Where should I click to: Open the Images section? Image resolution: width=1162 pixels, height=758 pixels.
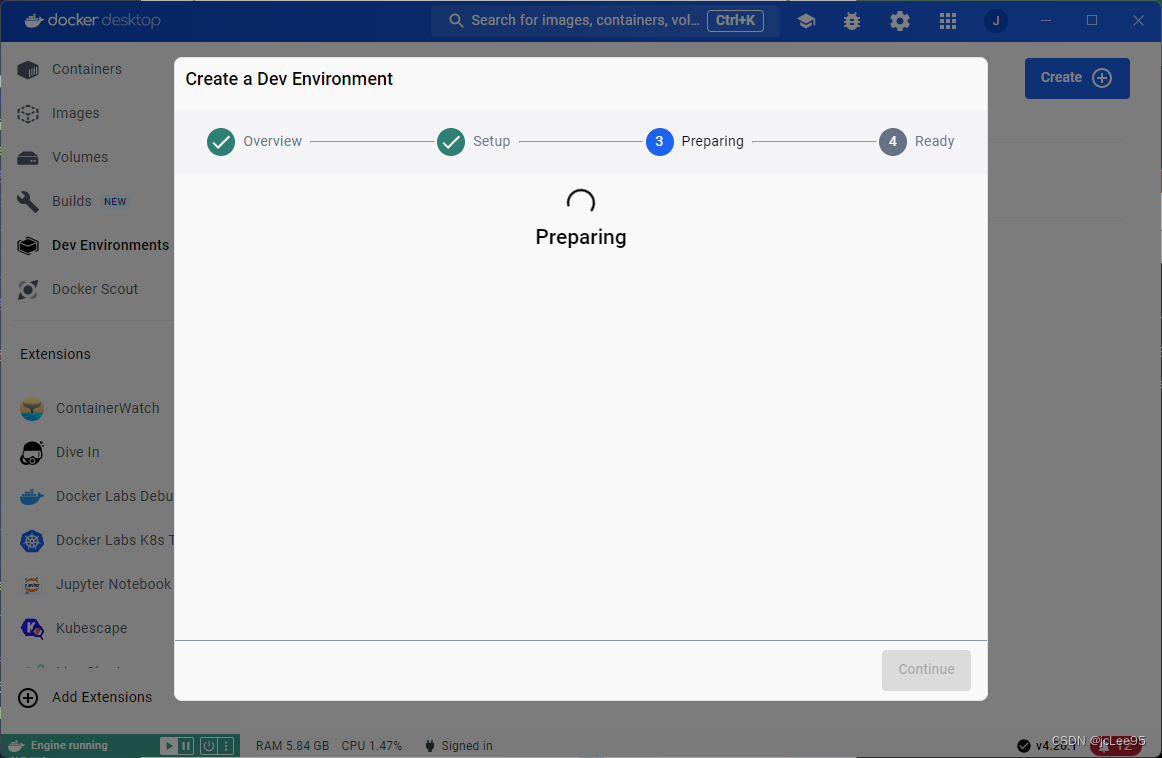tap(87, 113)
